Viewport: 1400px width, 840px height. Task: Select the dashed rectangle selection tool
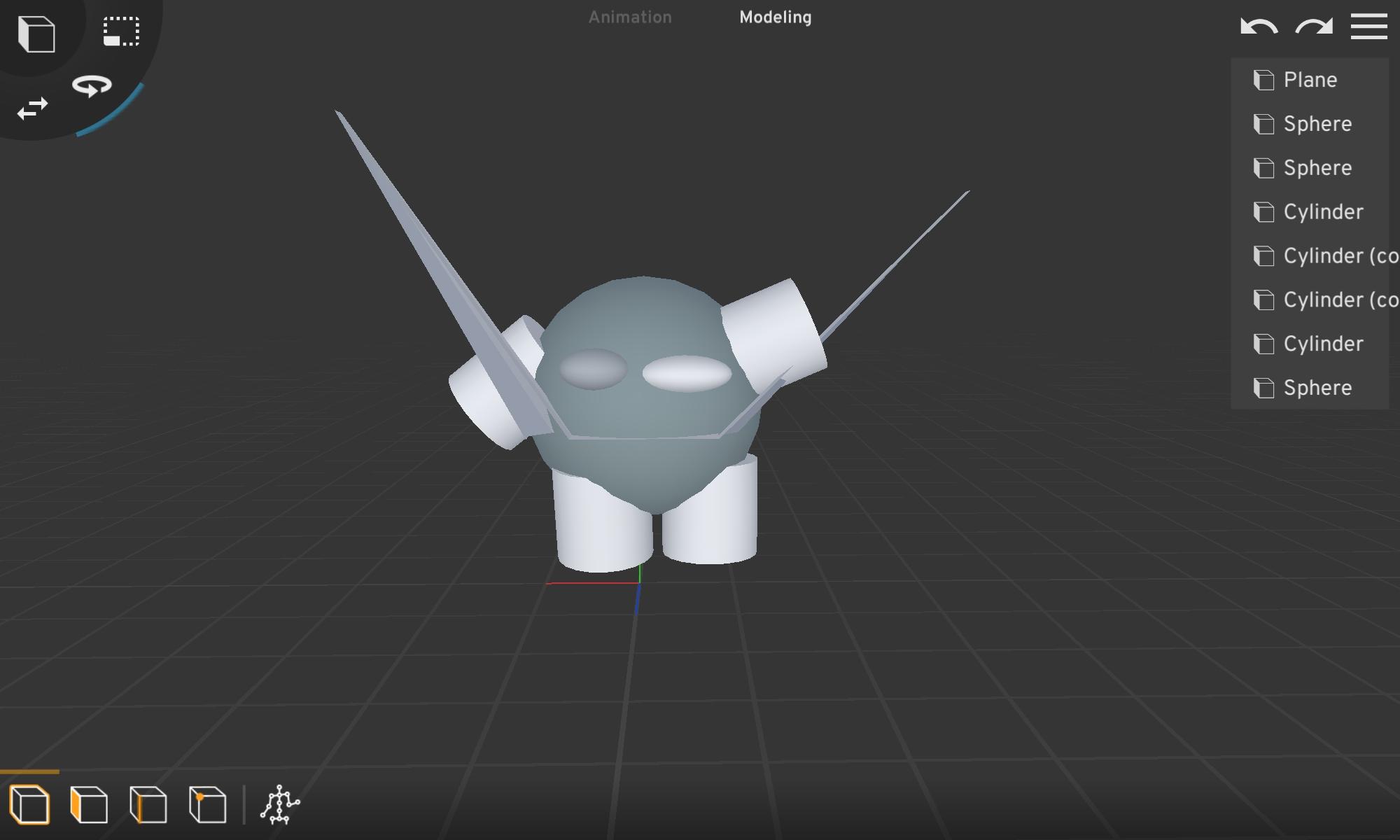(x=121, y=31)
